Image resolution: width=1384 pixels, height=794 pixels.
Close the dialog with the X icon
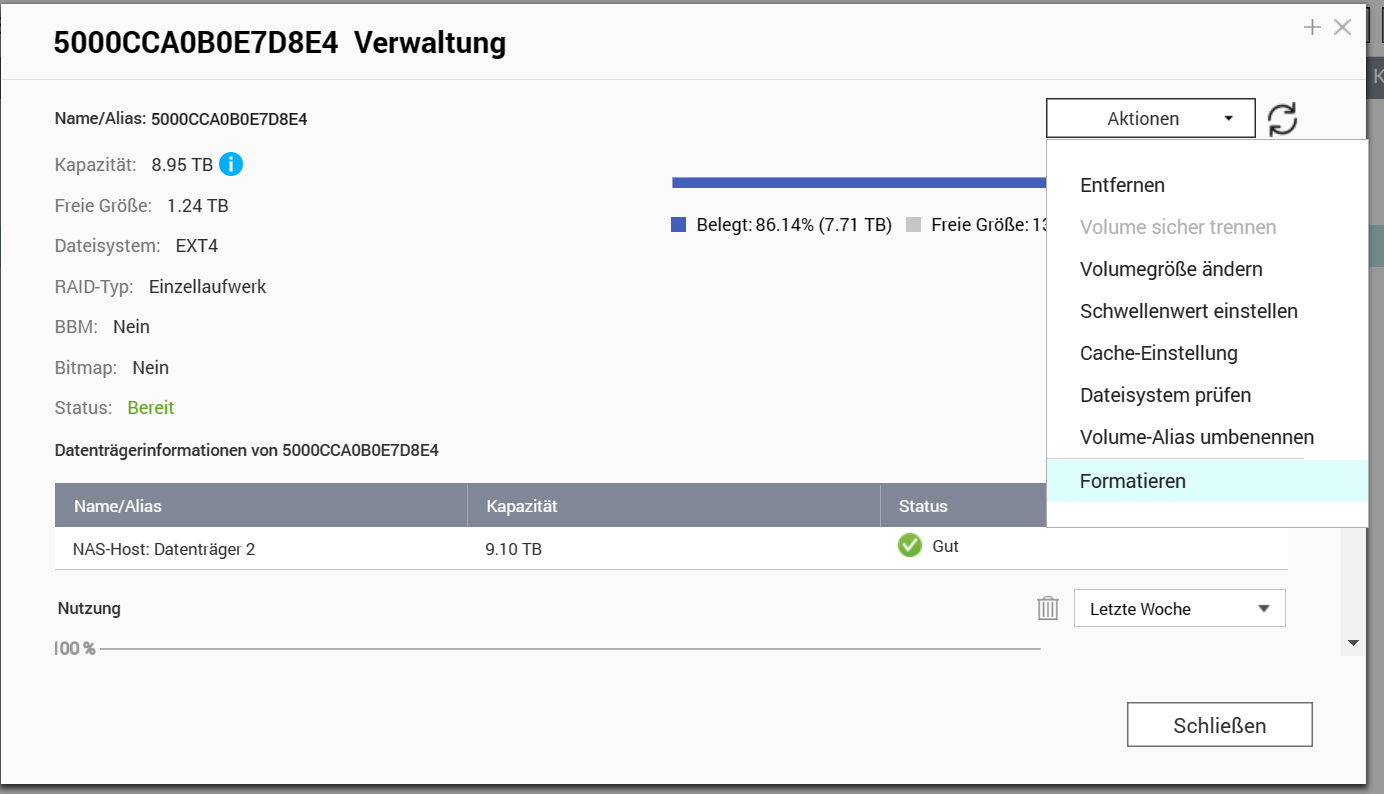[x=1342, y=28]
